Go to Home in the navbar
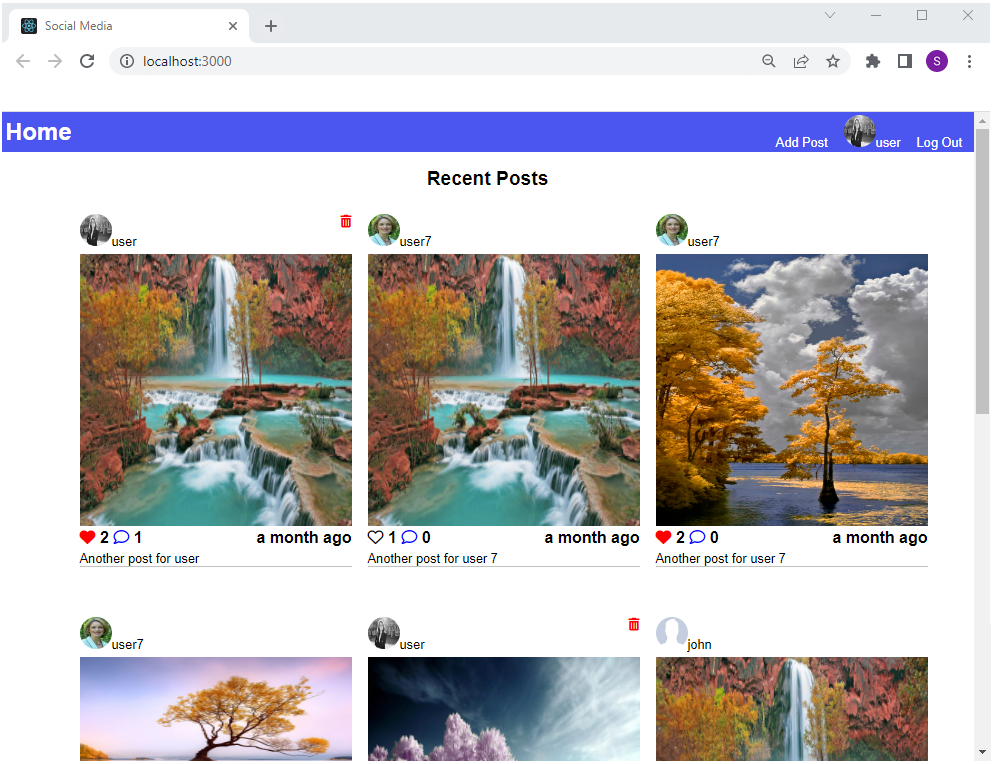 click(x=39, y=132)
